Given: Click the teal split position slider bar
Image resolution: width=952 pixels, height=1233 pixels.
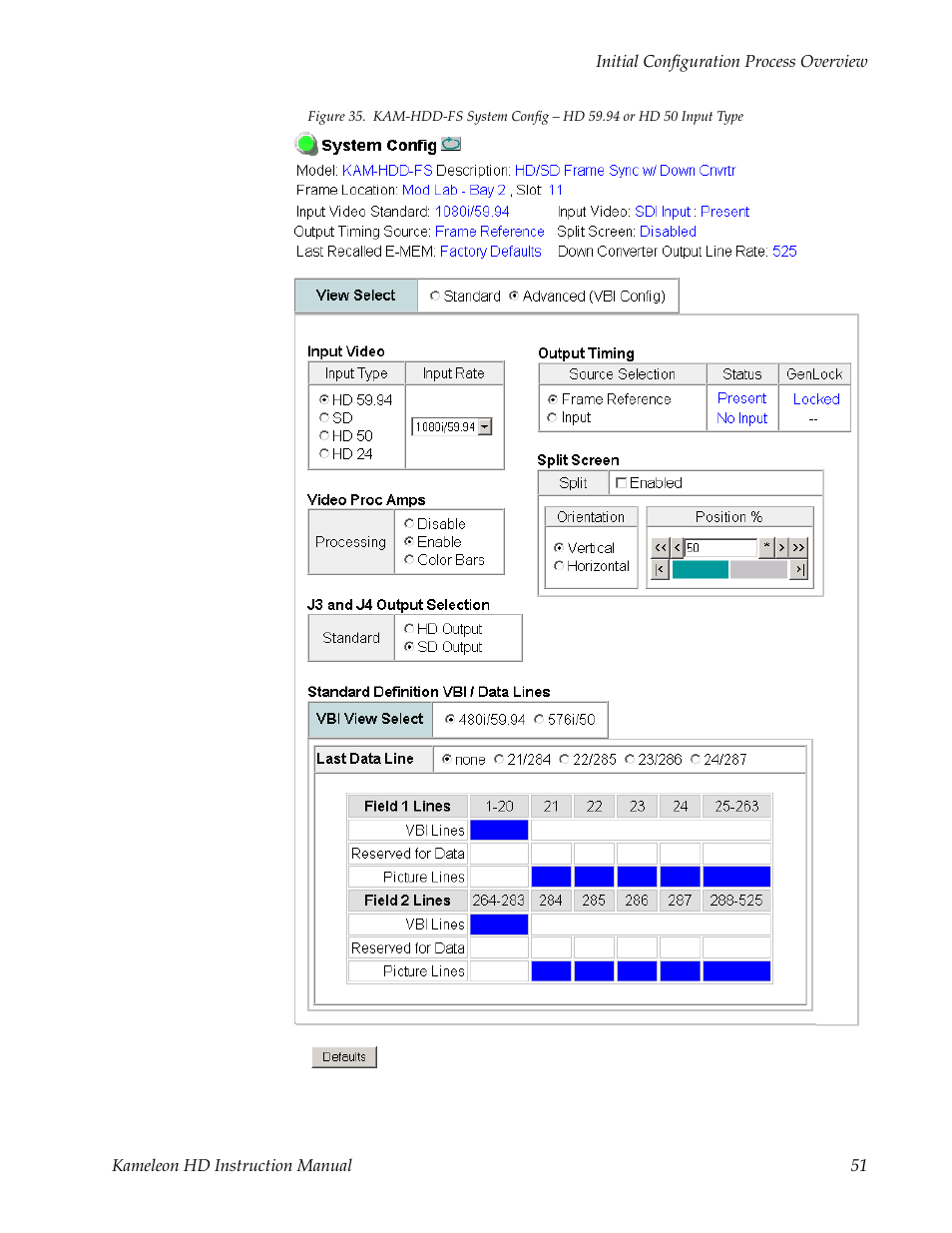Looking at the screenshot, I should 701,569.
